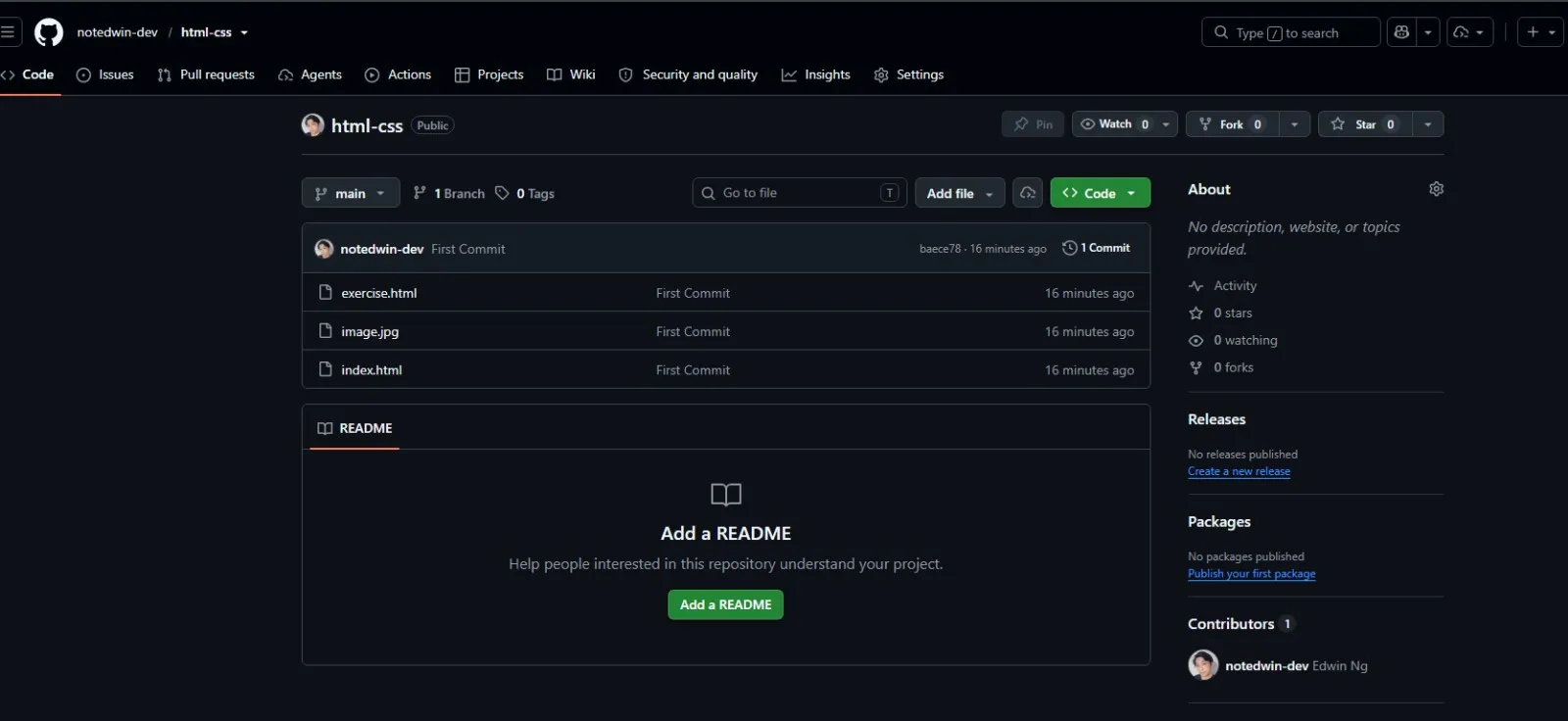Focus the Go to file search box
The image size is (1568, 721).
click(x=800, y=193)
